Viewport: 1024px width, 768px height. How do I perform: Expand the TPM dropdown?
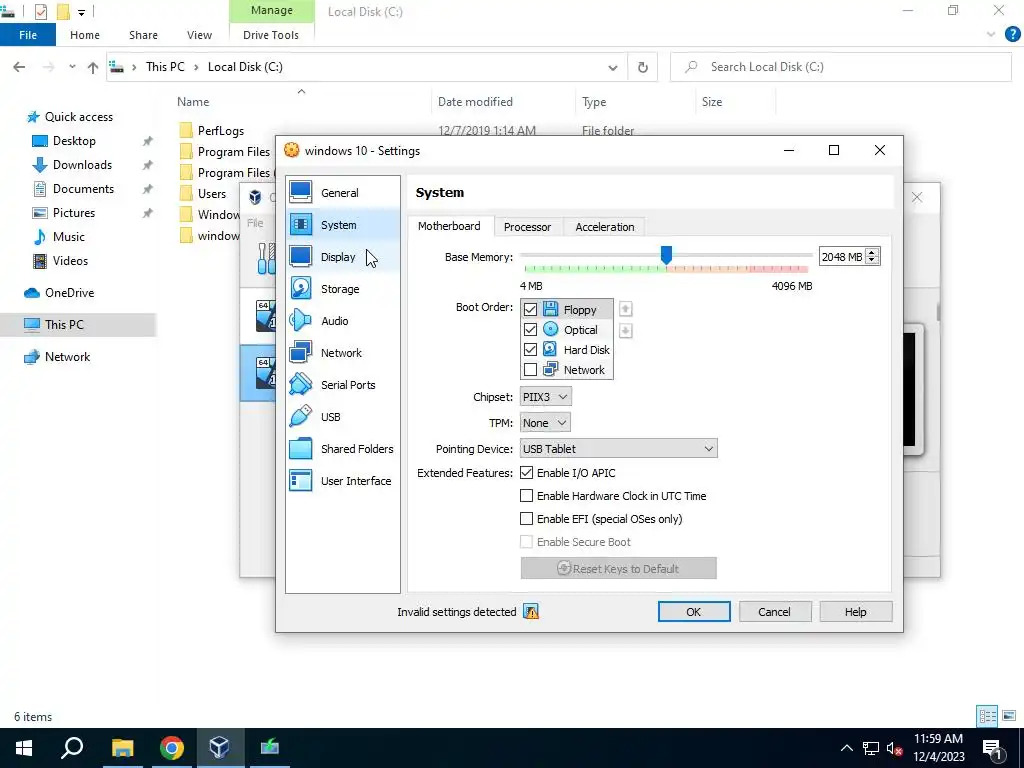coord(545,423)
